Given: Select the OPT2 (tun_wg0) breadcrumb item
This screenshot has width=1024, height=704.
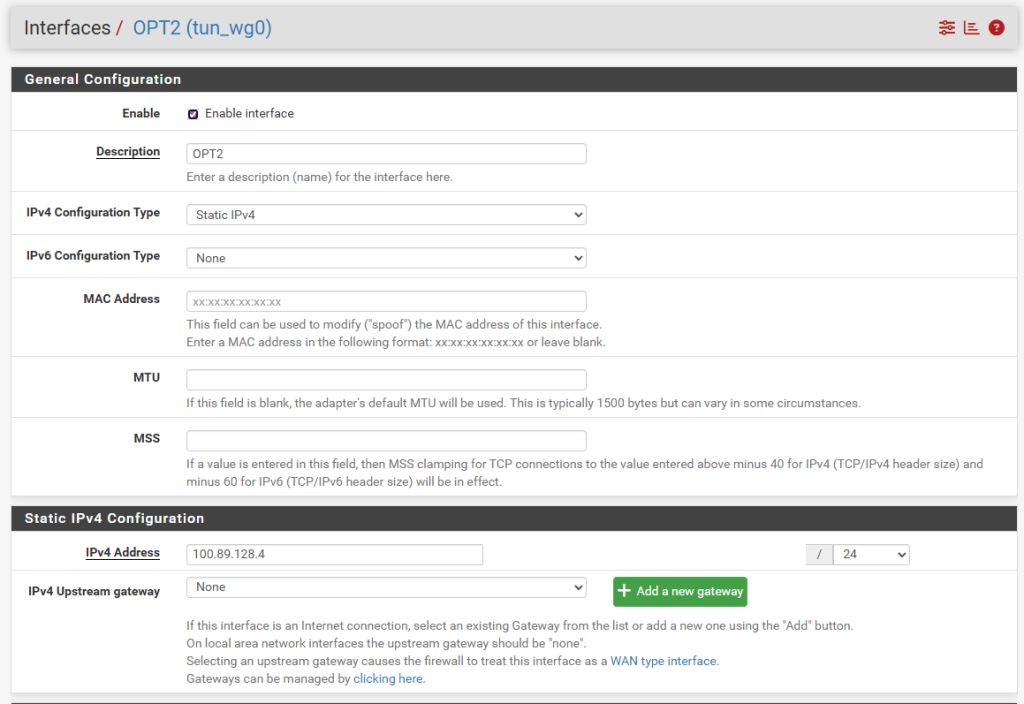Looking at the screenshot, I should click(x=202, y=28).
